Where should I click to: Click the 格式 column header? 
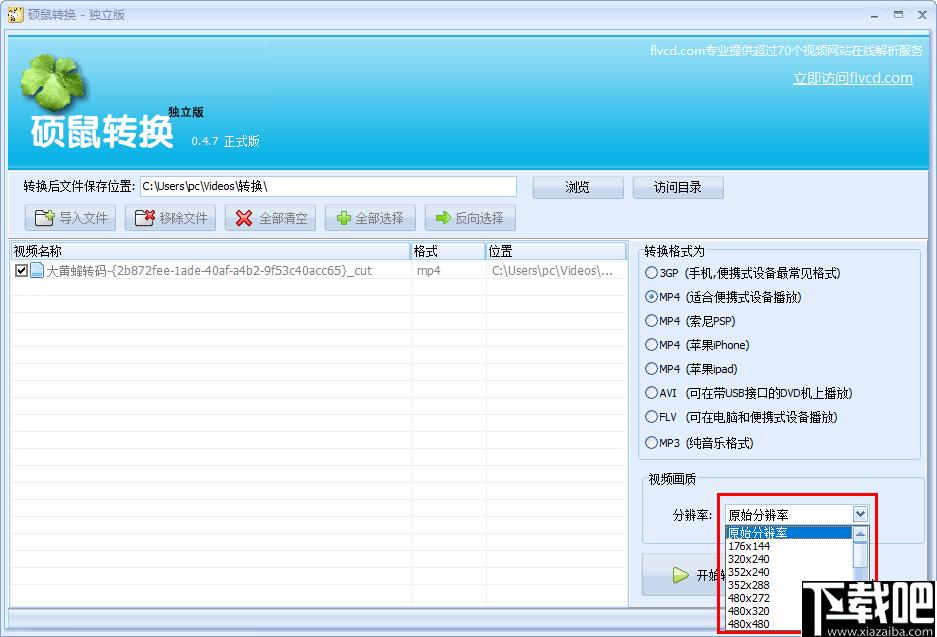[448, 251]
